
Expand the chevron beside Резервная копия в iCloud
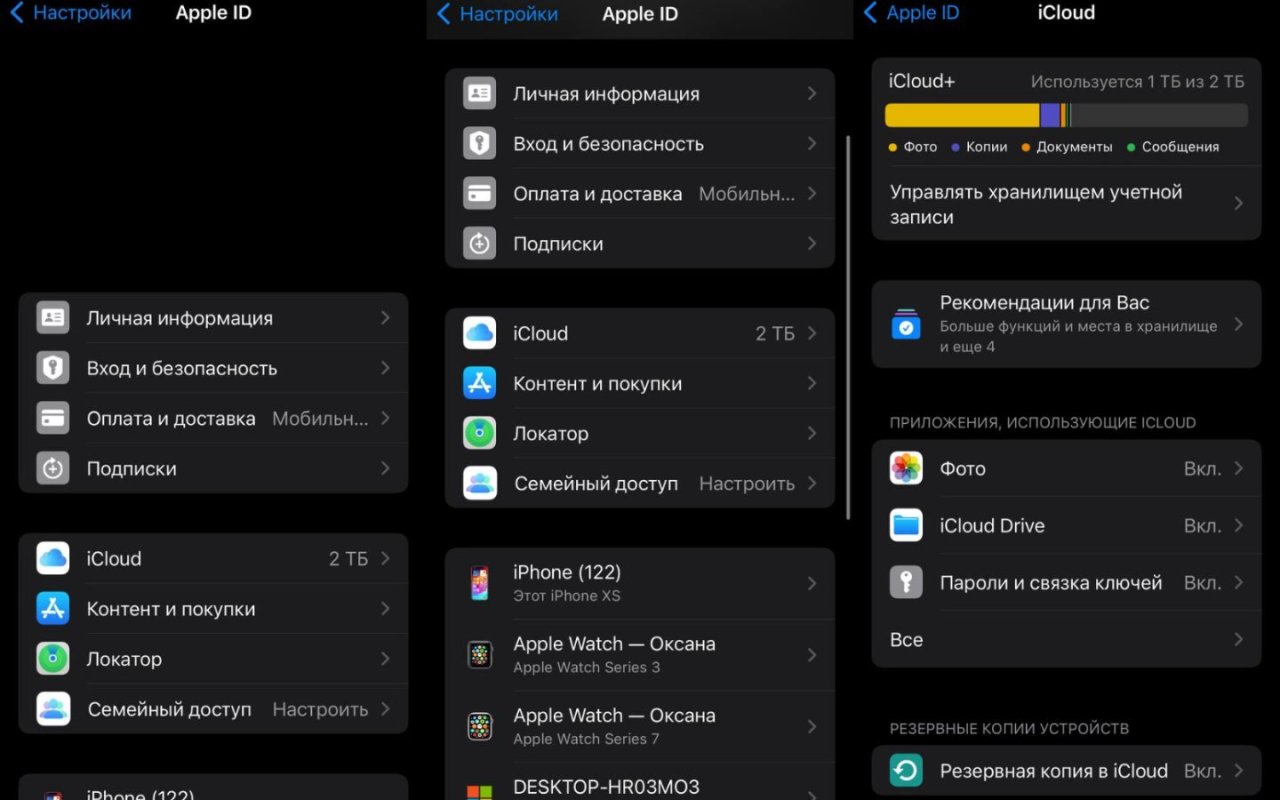[x=1238, y=771]
